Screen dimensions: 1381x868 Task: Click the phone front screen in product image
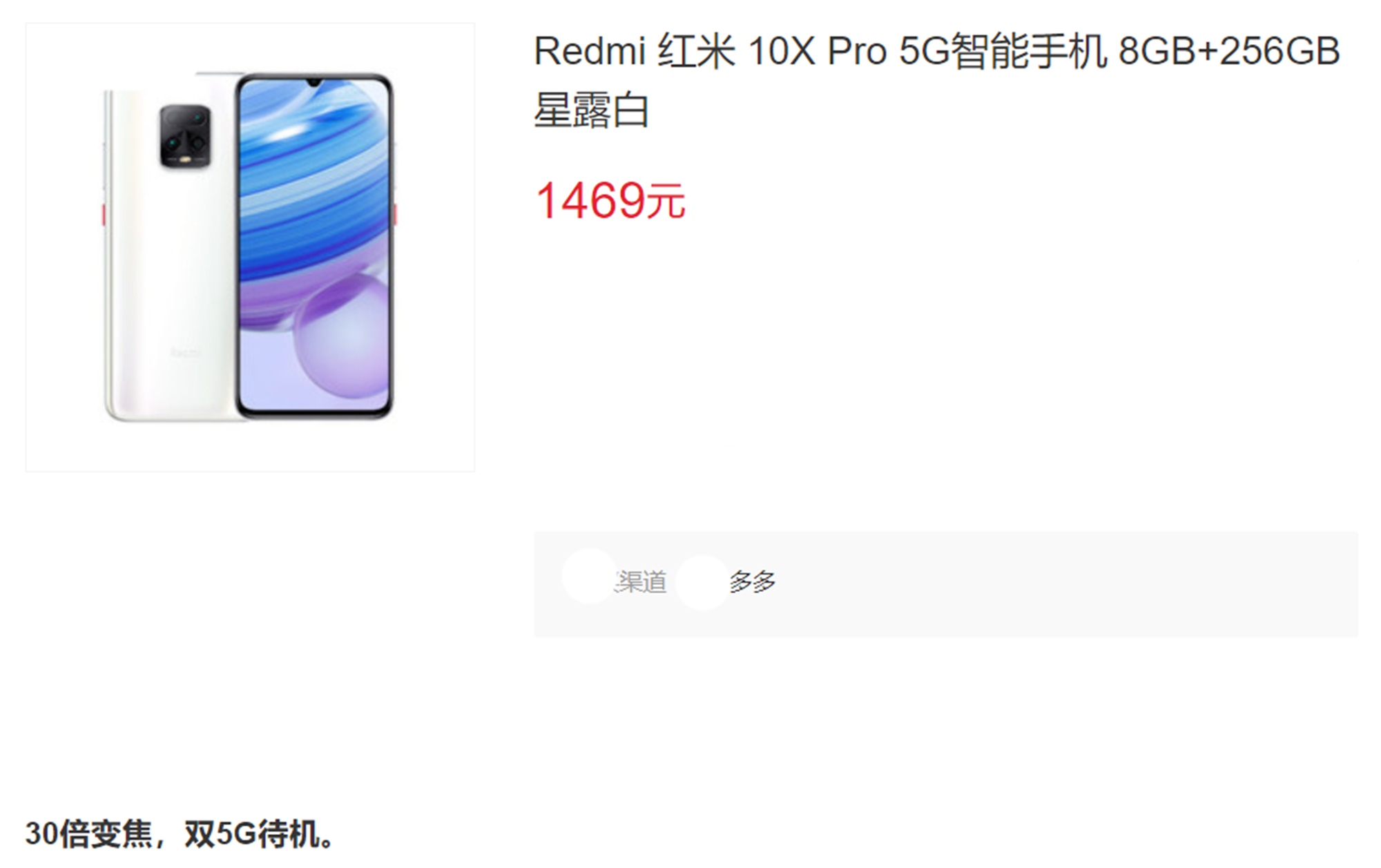(x=314, y=245)
